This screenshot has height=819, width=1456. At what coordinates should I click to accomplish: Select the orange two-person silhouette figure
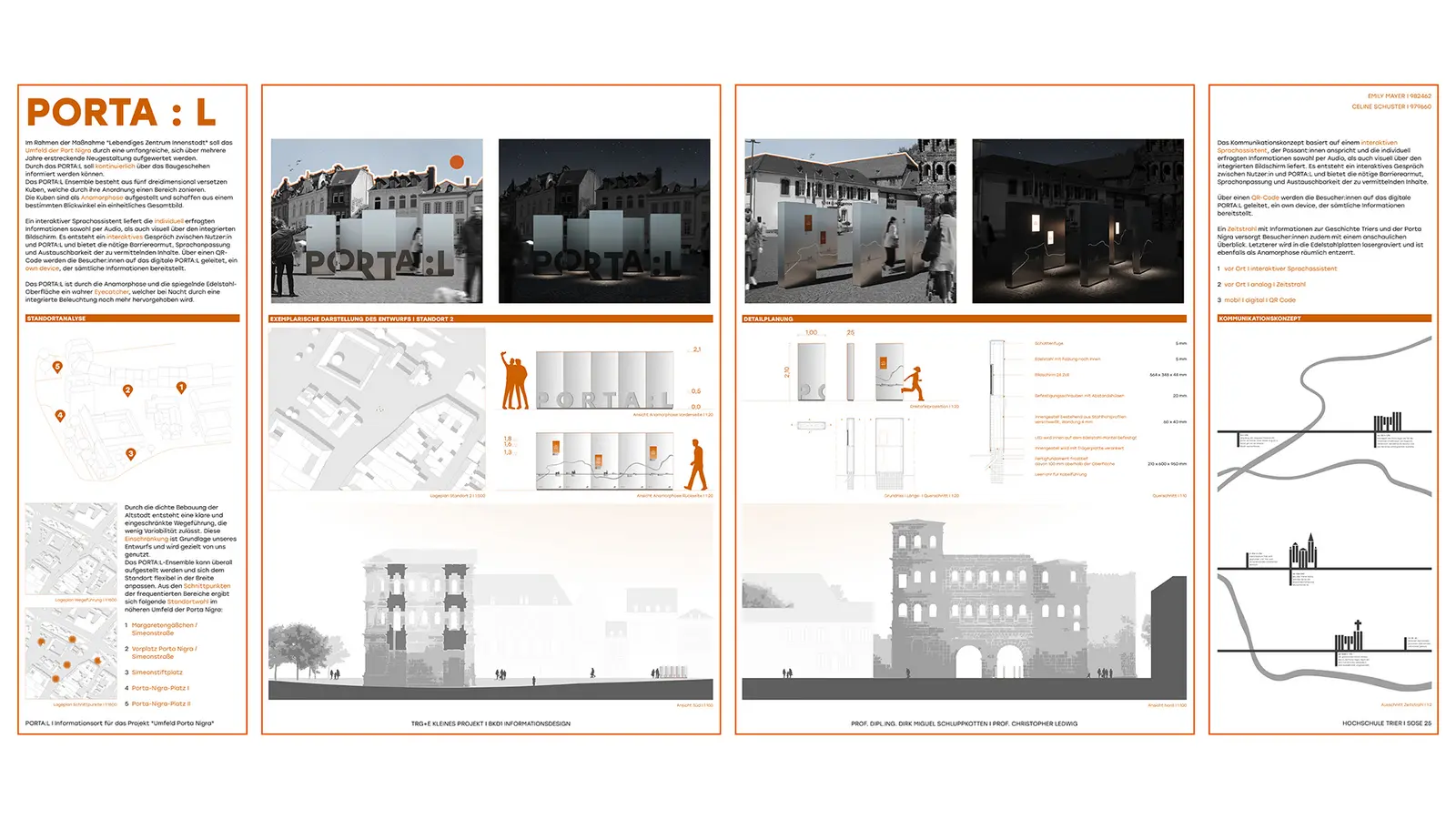click(515, 381)
